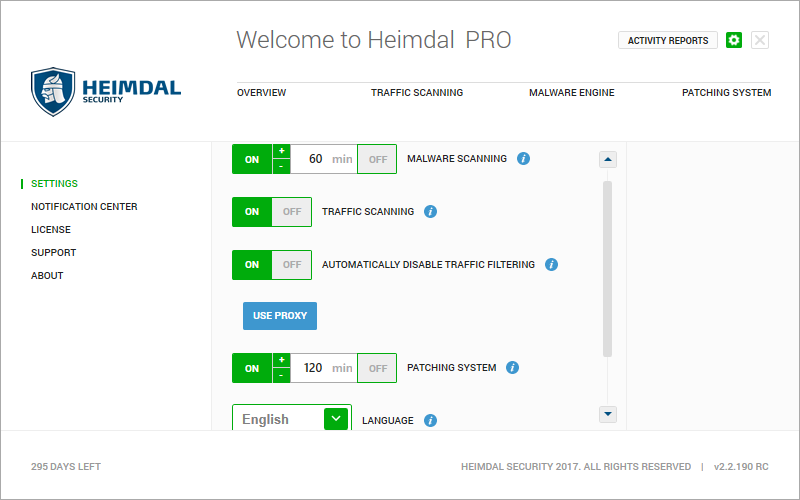
Task: Set Automatically Disable Traffic Filtering to ON
Action: point(252,265)
